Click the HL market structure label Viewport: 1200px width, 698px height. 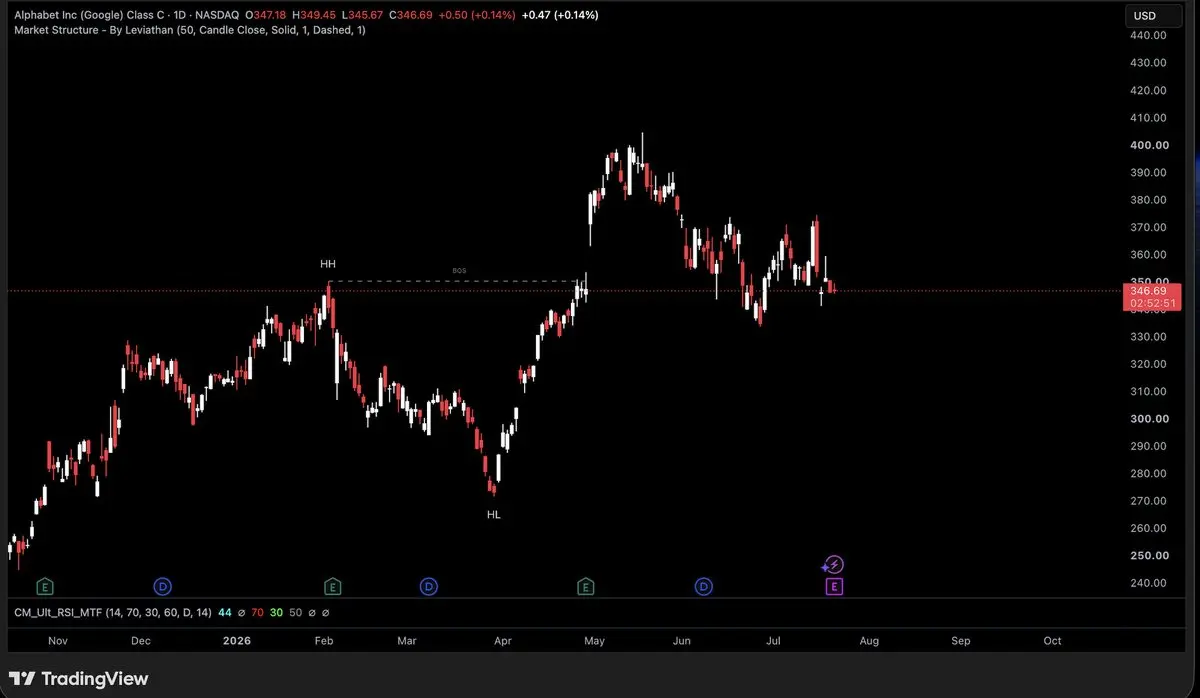point(494,514)
